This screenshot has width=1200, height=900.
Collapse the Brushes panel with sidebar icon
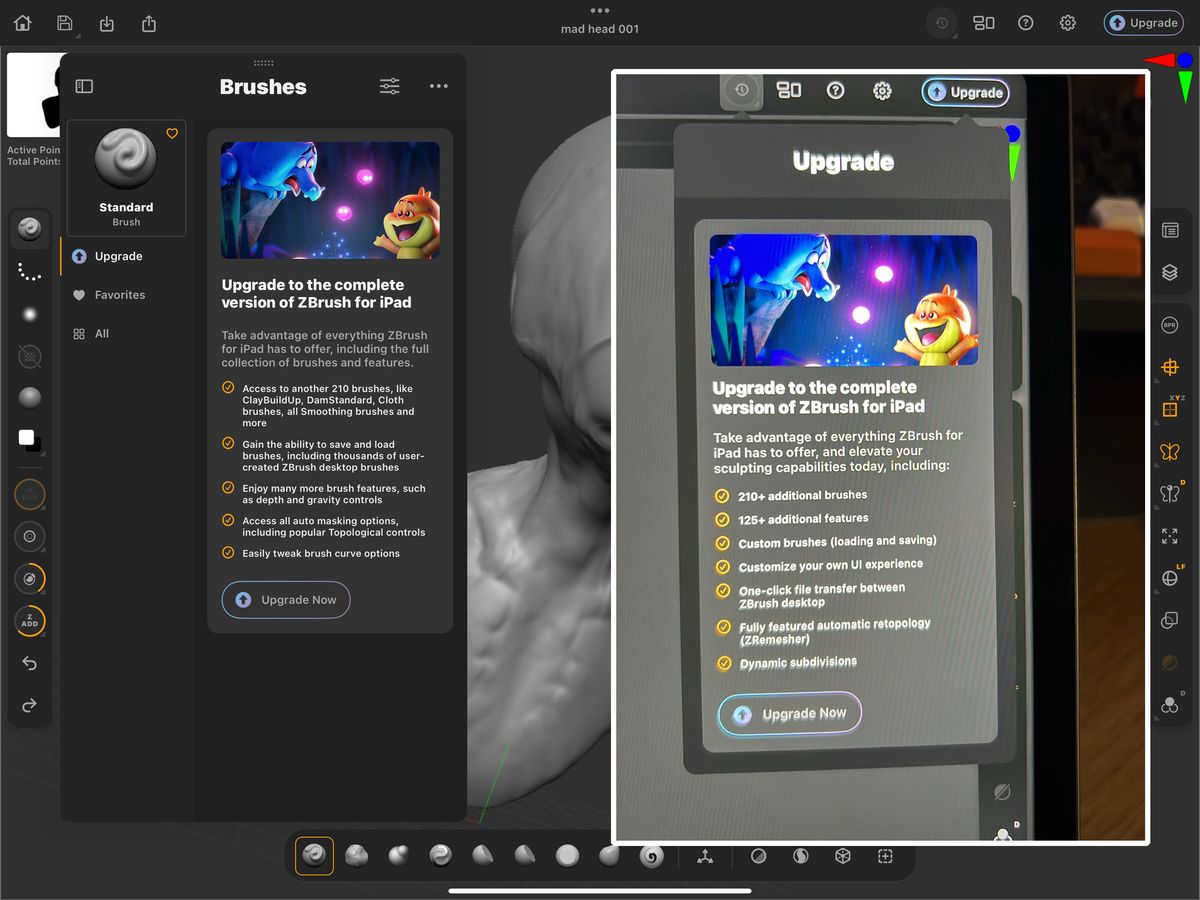pos(84,86)
